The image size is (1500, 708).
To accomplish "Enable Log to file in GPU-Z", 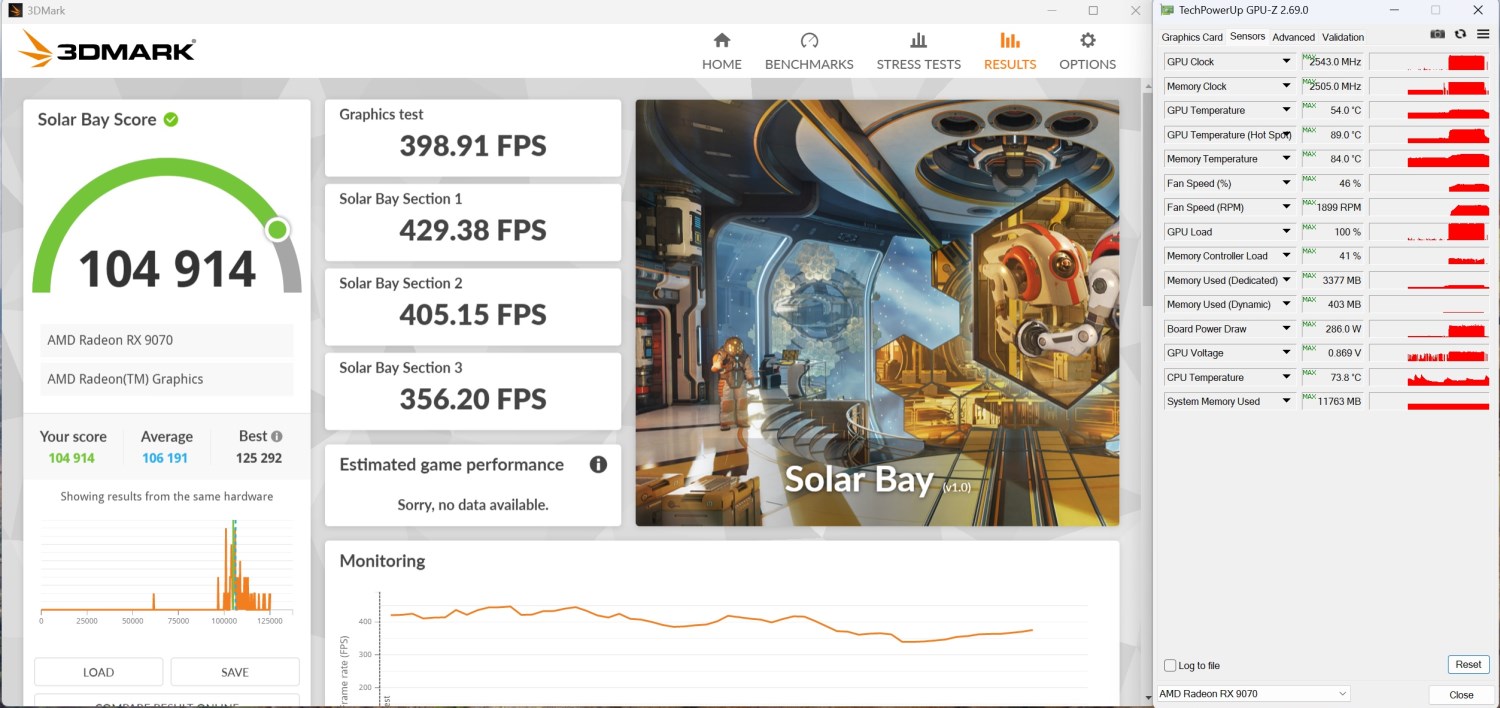I will [x=1170, y=665].
